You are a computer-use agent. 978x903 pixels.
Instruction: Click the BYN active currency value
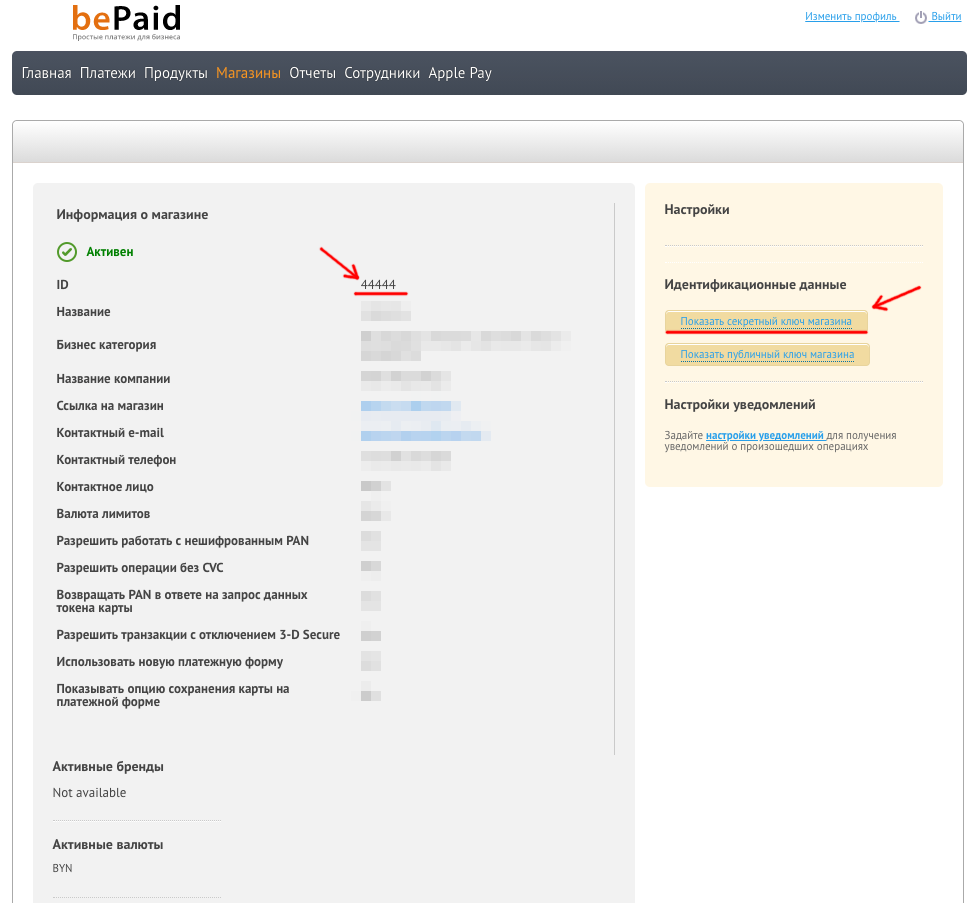[x=62, y=868]
